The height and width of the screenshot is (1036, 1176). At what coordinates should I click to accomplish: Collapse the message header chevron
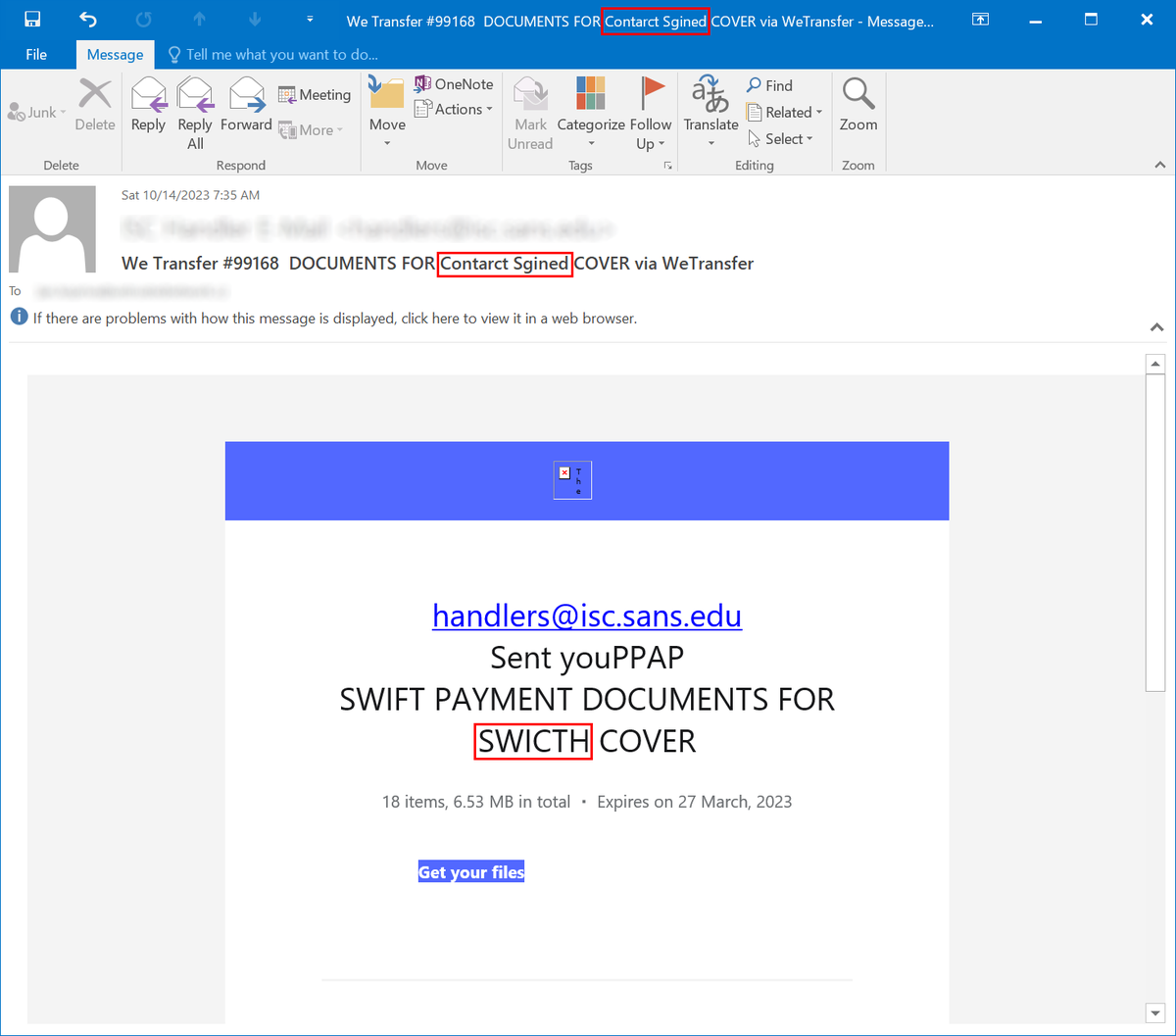[1156, 326]
